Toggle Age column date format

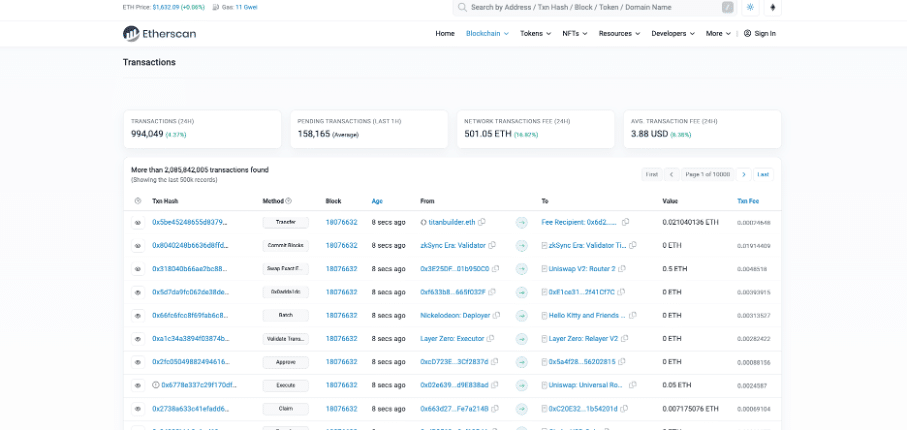(x=377, y=201)
